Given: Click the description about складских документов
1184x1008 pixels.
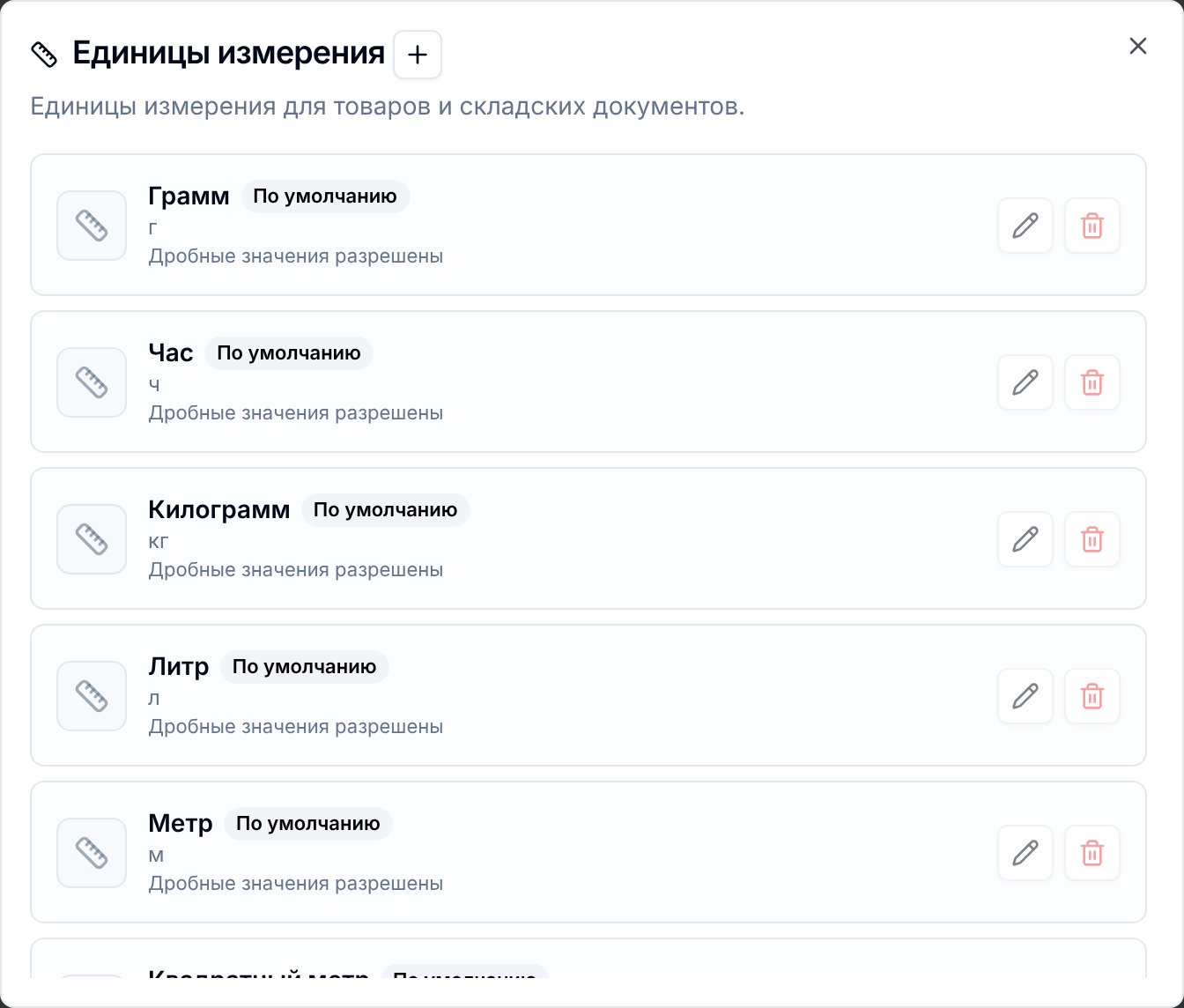Looking at the screenshot, I should point(388,107).
